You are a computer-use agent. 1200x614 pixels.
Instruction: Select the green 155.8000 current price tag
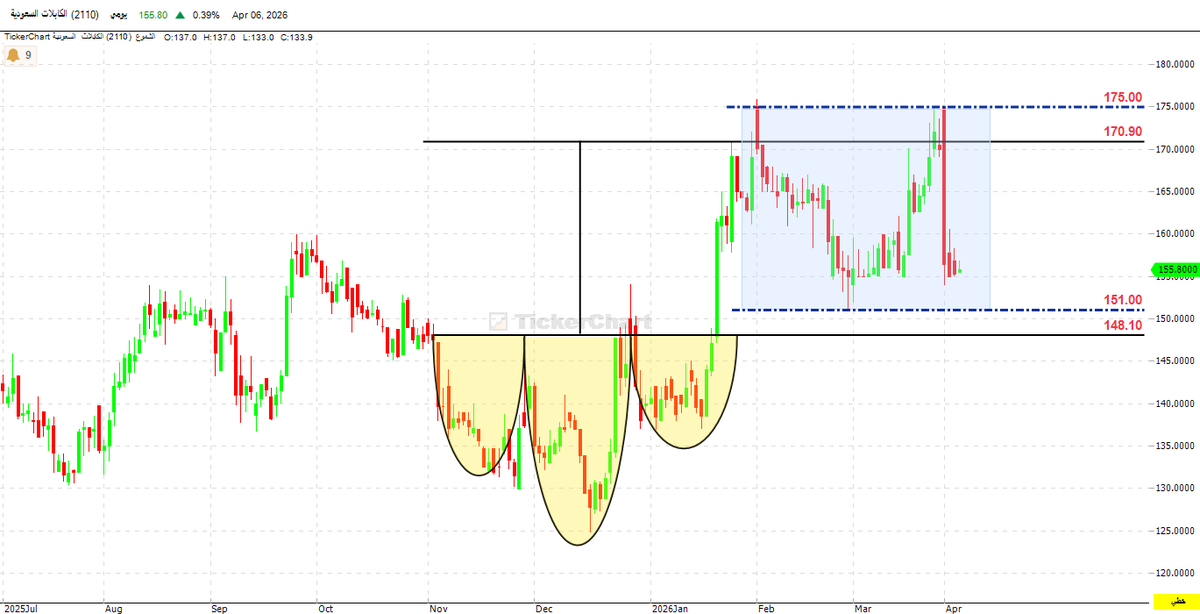(1175, 269)
